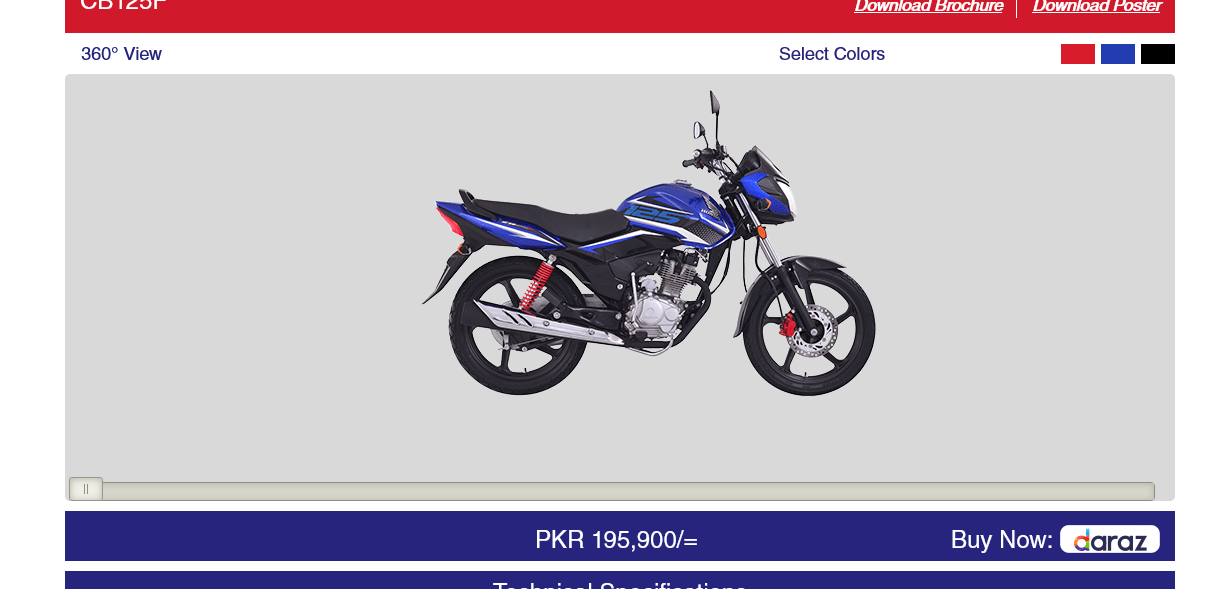Choose the black color swatch
Image resolution: width=1224 pixels, height=589 pixels.
pos(1158,54)
